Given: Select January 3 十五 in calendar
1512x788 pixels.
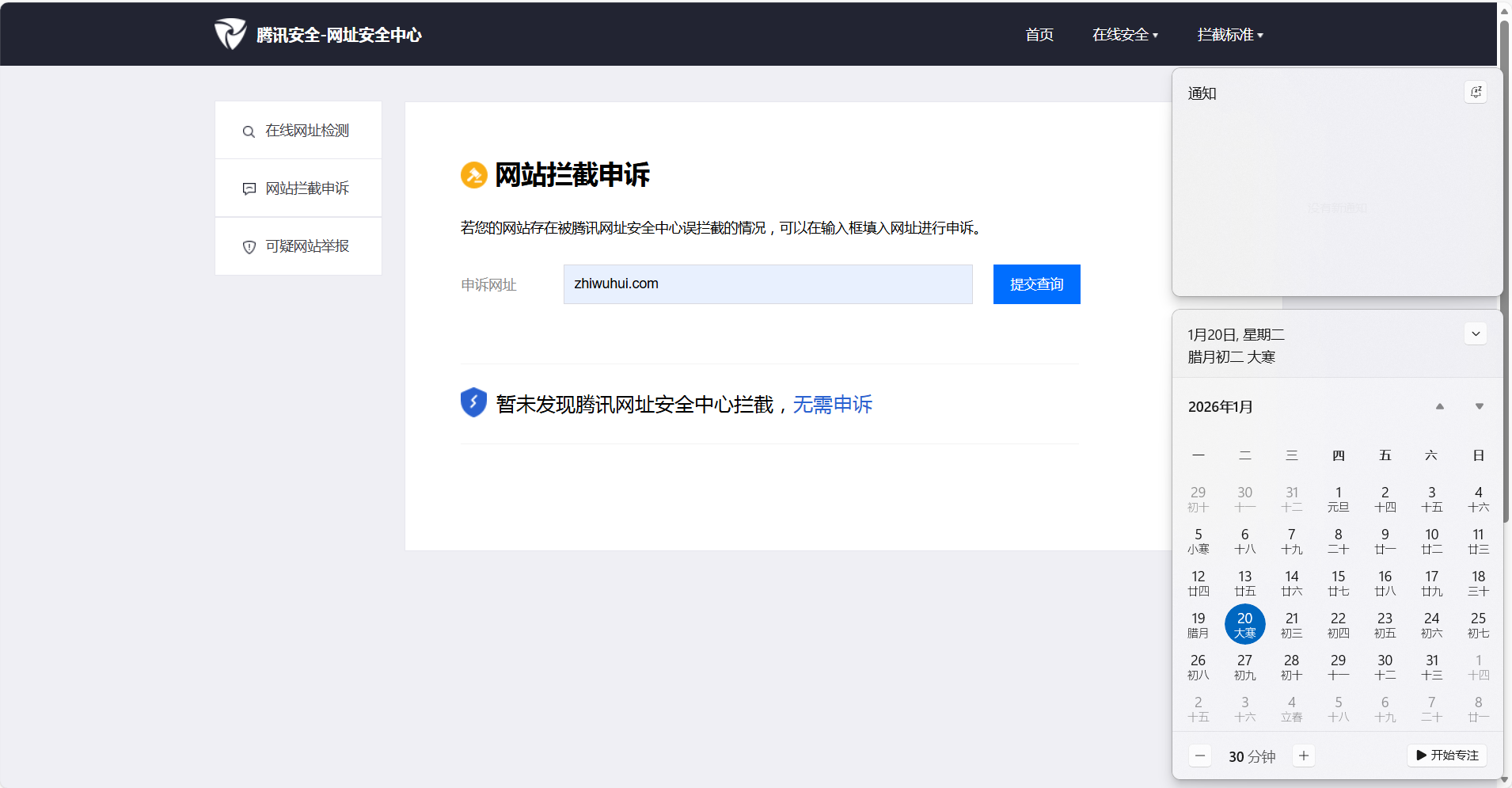Looking at the screenshot, I should click(x=1432, y=499).
